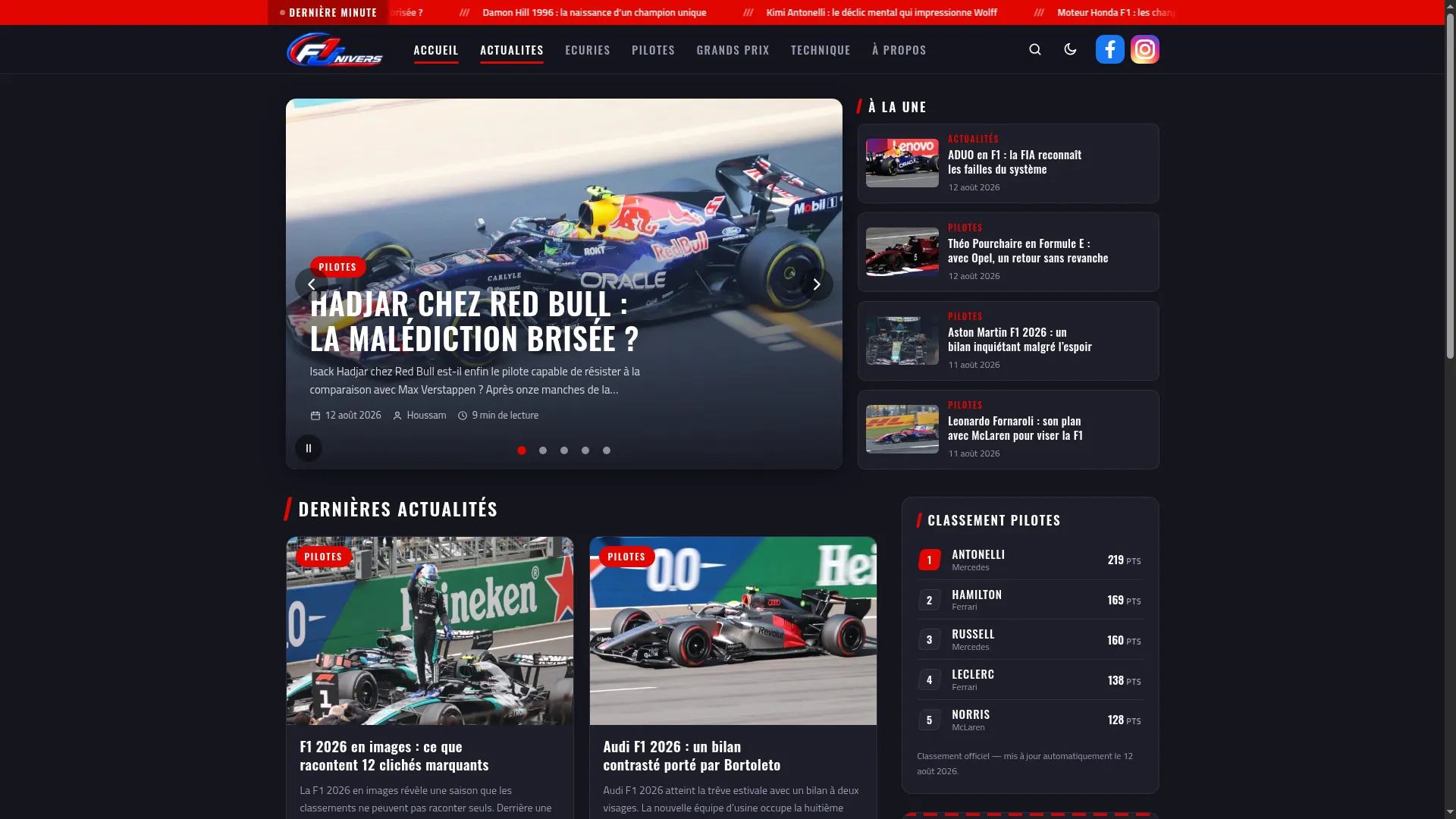Open the ACCUEIL menu item
The height and width of the screenshot is (819, 1456).
pyautogui.click(x=436, y=50)
